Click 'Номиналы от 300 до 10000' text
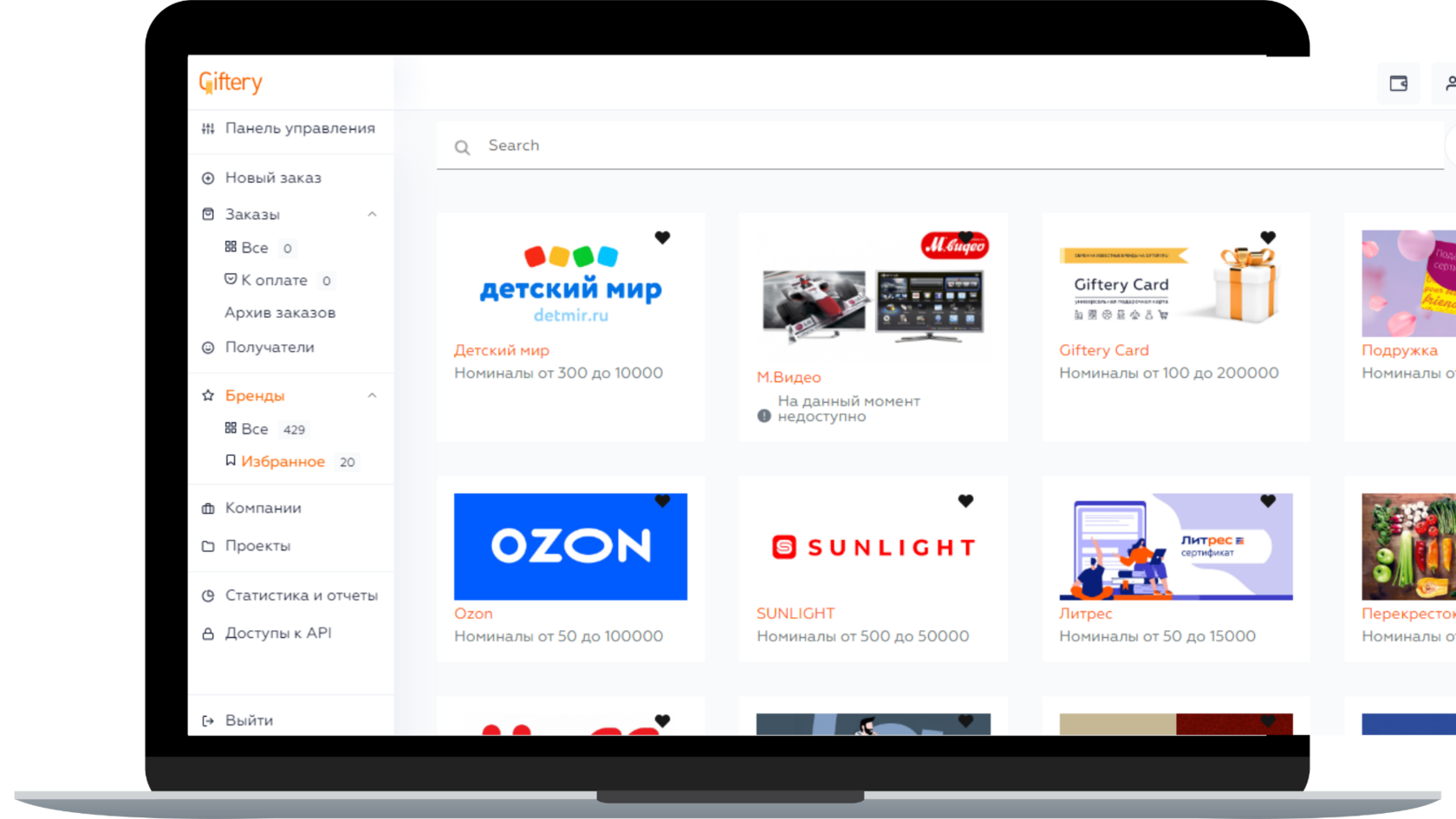 click(559, 373)
